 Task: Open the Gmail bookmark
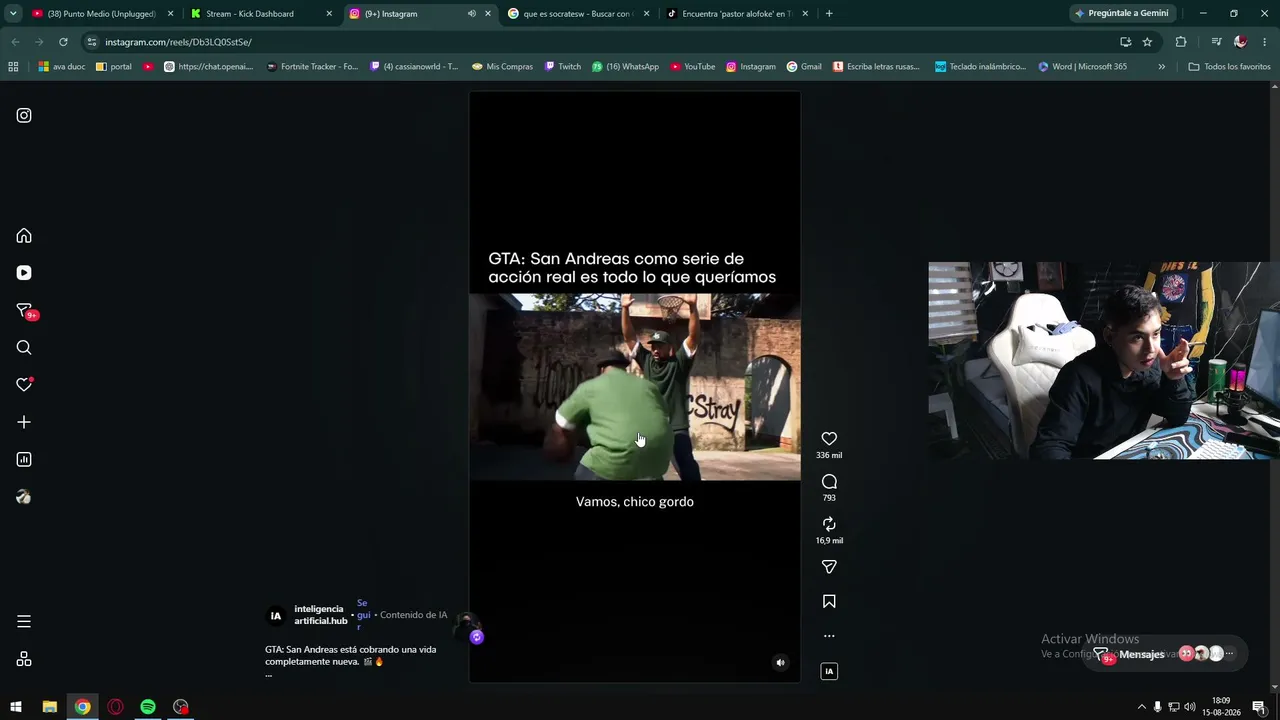tap(804, 67)
